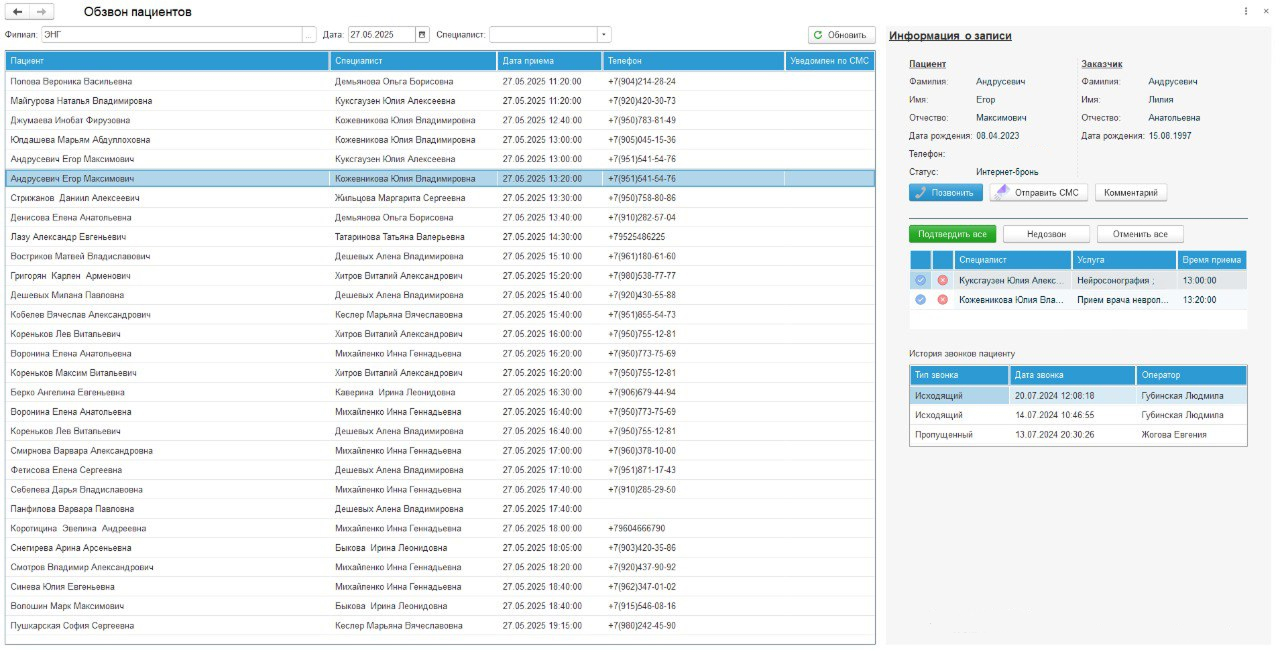Cancel Куксгаузен appointment with red X icon
The width and height of the screenshot is (1280, 652).
942,281
